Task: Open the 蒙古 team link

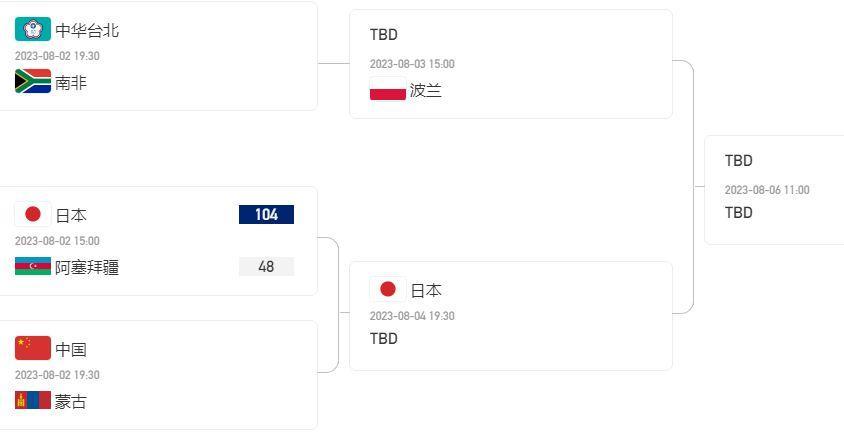Action: click(x=71, y=402)
